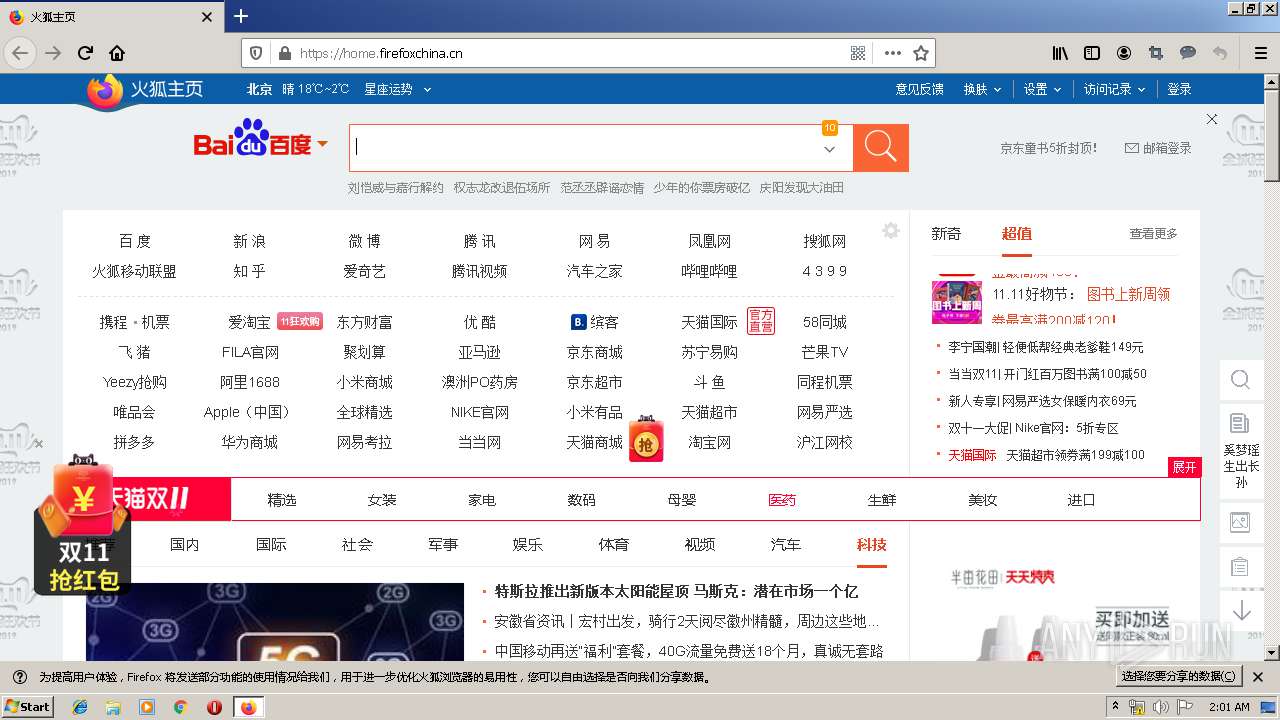Open the chat bubble toolbar icon

(1188, 53)
